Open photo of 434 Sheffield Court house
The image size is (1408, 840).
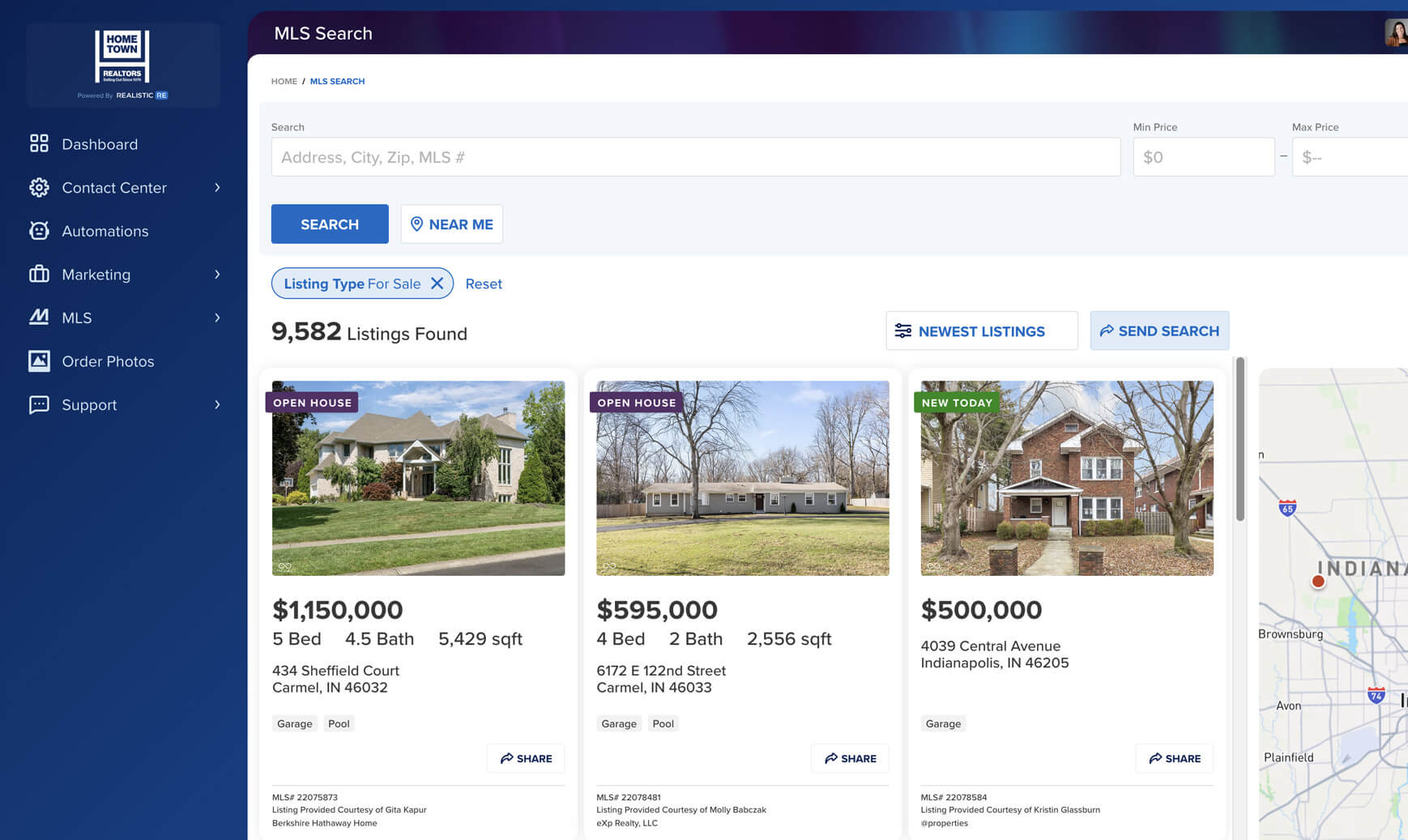click(418, 478)
